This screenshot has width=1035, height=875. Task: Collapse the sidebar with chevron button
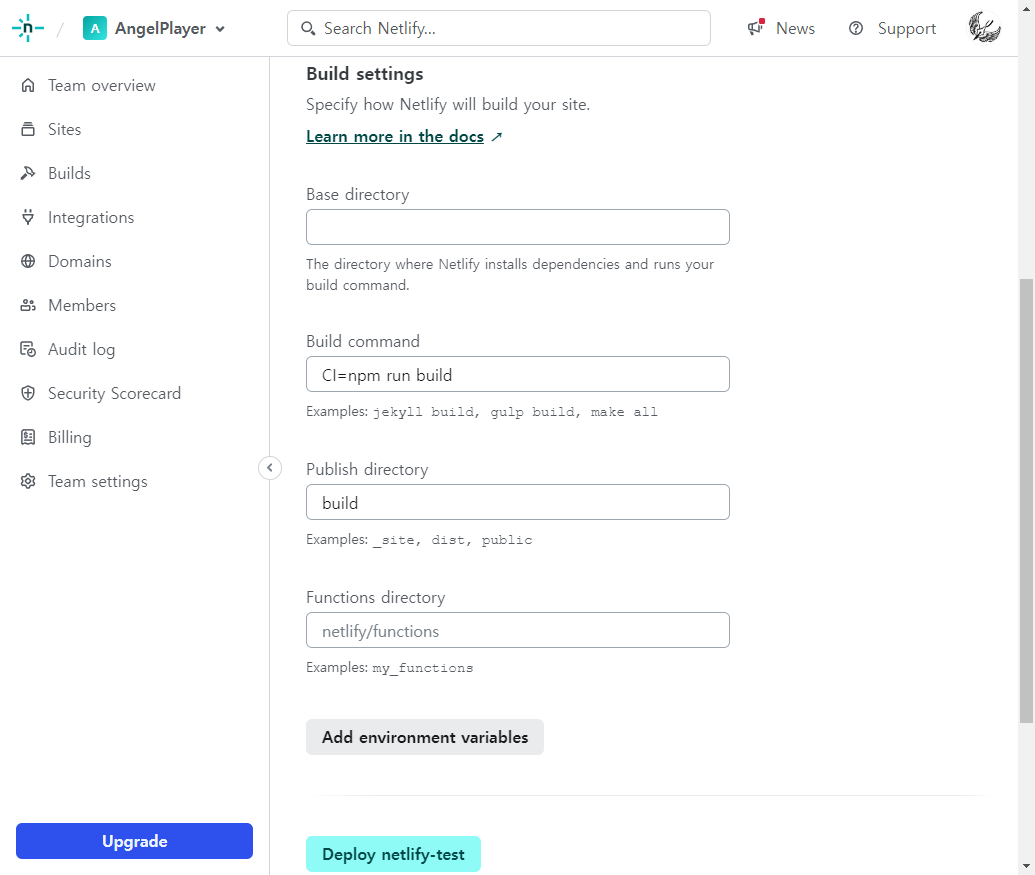coord(269,468)
